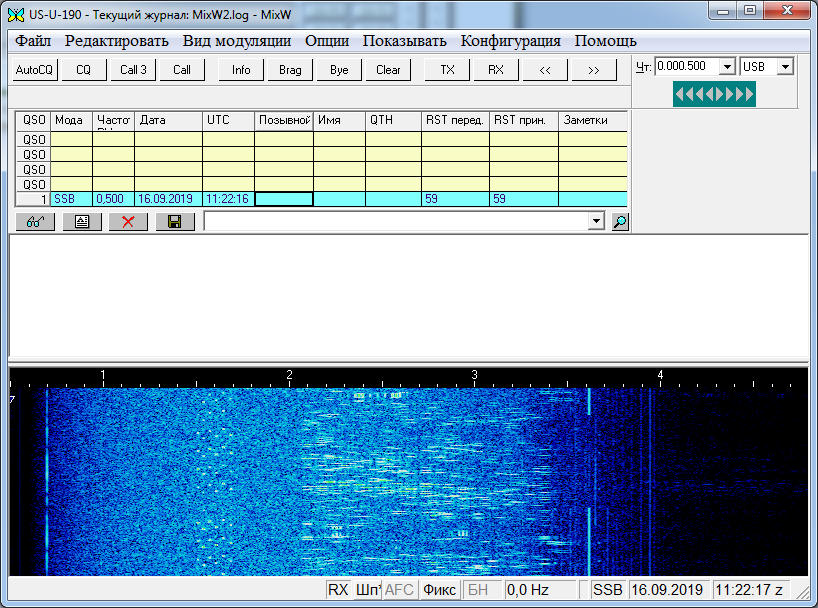Viewport: 818px width, 608px height.
Task: Open the USB mode dropdown arrow
Action: [x=785, y=67]
